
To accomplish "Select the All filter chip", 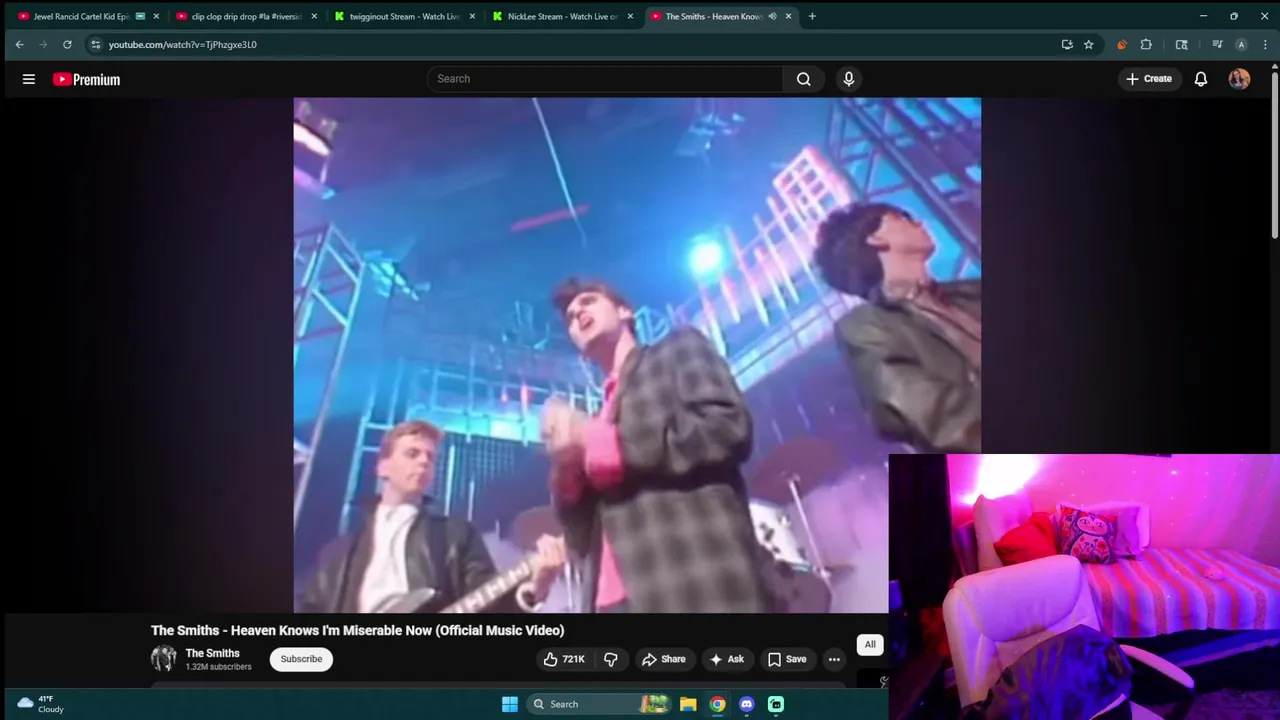I will [870, 645].
